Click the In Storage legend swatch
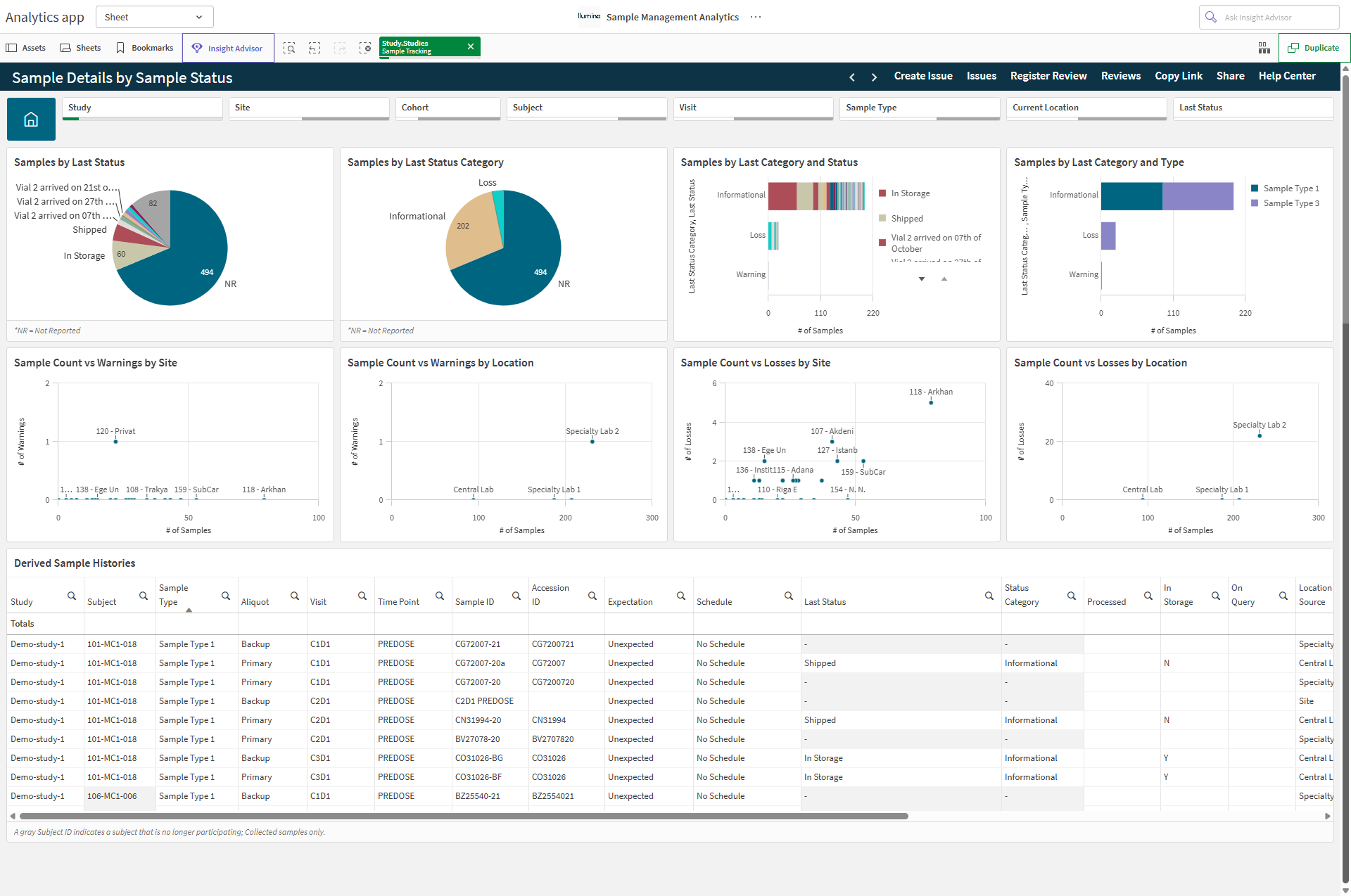Image resolution: width=1351 pixels, height=896 pixels. click(882, 193)
